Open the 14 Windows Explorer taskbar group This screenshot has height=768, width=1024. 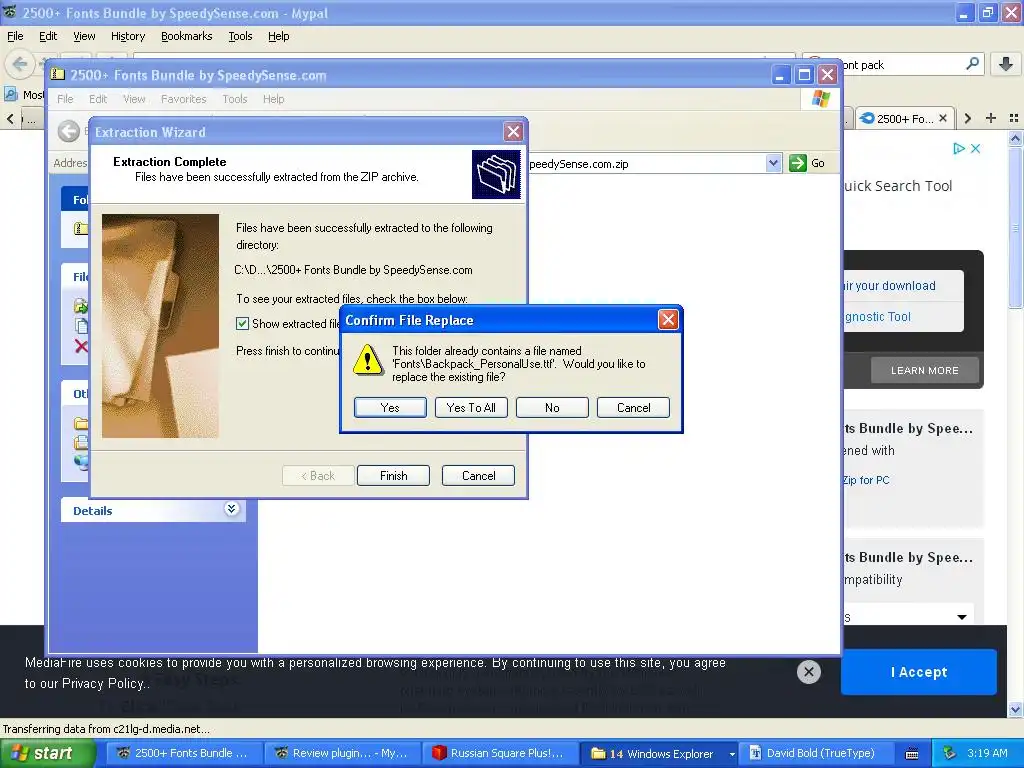(660, 753)
